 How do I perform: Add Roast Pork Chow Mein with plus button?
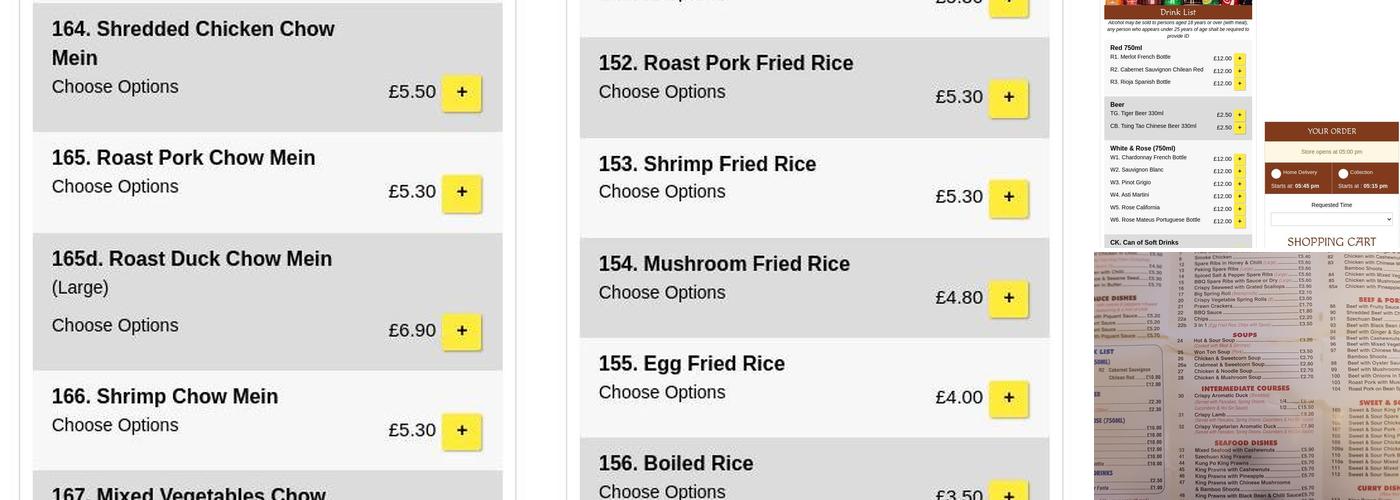click(x=461, y=192)
